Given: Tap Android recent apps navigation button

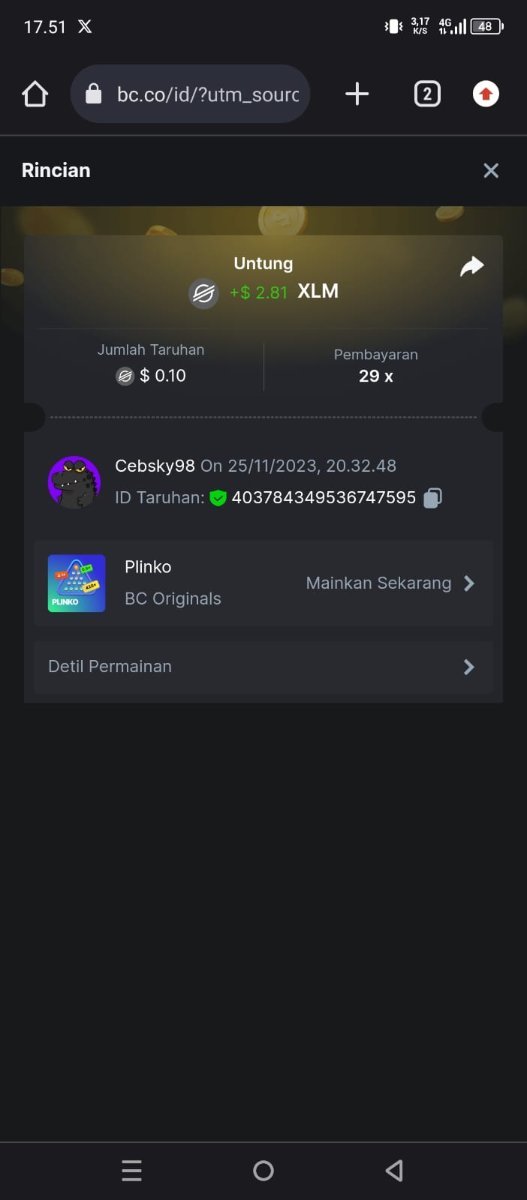Looking at the screenshot, I should pyautogui.click(x=131, y=1171).
